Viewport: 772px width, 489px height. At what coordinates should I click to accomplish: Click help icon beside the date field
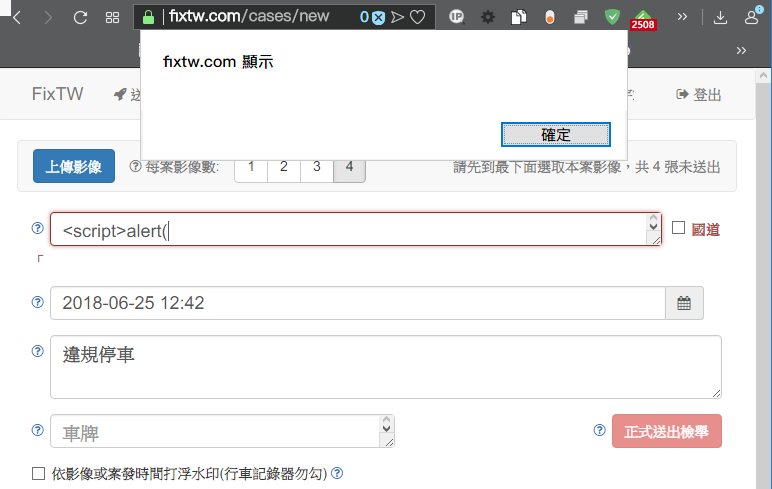pos(37,302)
